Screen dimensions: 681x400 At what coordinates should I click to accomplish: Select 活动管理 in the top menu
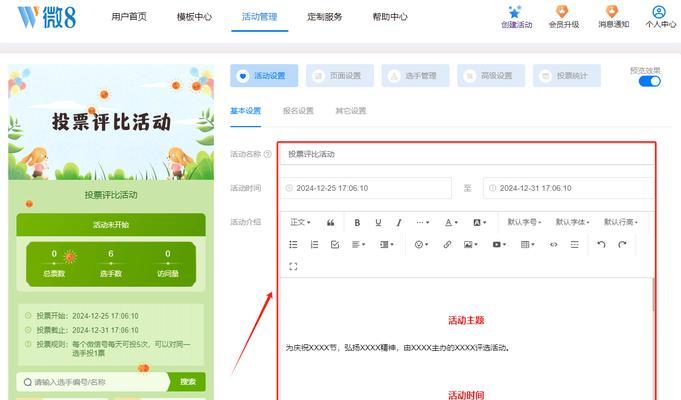pyautogui.click(x=259, y=17)
